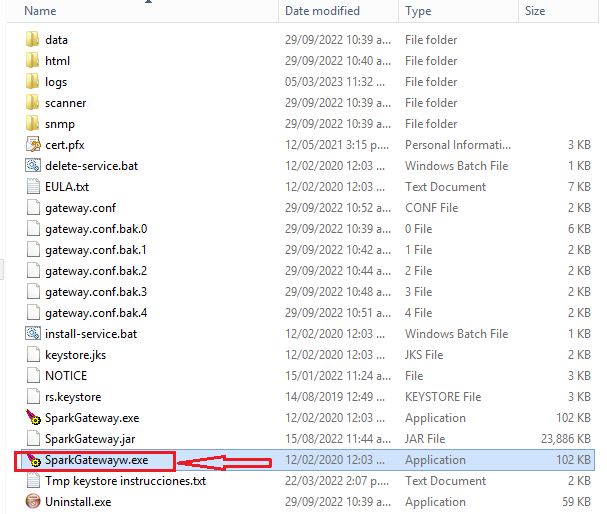Click the Uninstall.exe application icon

click(x=33, y=502)
